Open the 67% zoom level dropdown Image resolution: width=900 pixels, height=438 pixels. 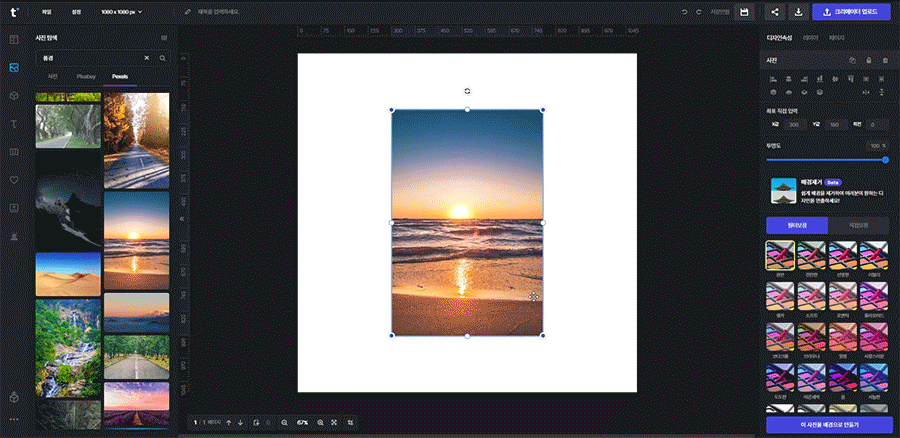click(x=302, y=423)
